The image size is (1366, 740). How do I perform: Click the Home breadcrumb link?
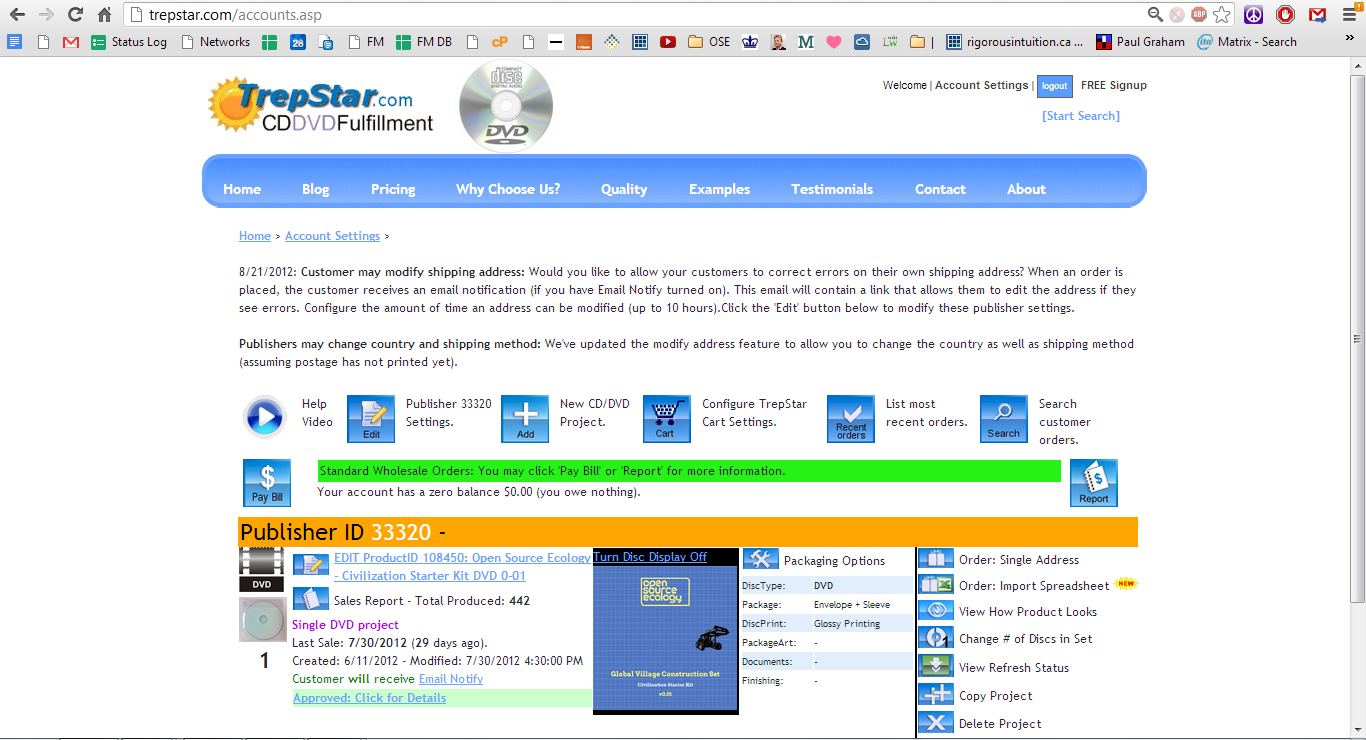255,236
